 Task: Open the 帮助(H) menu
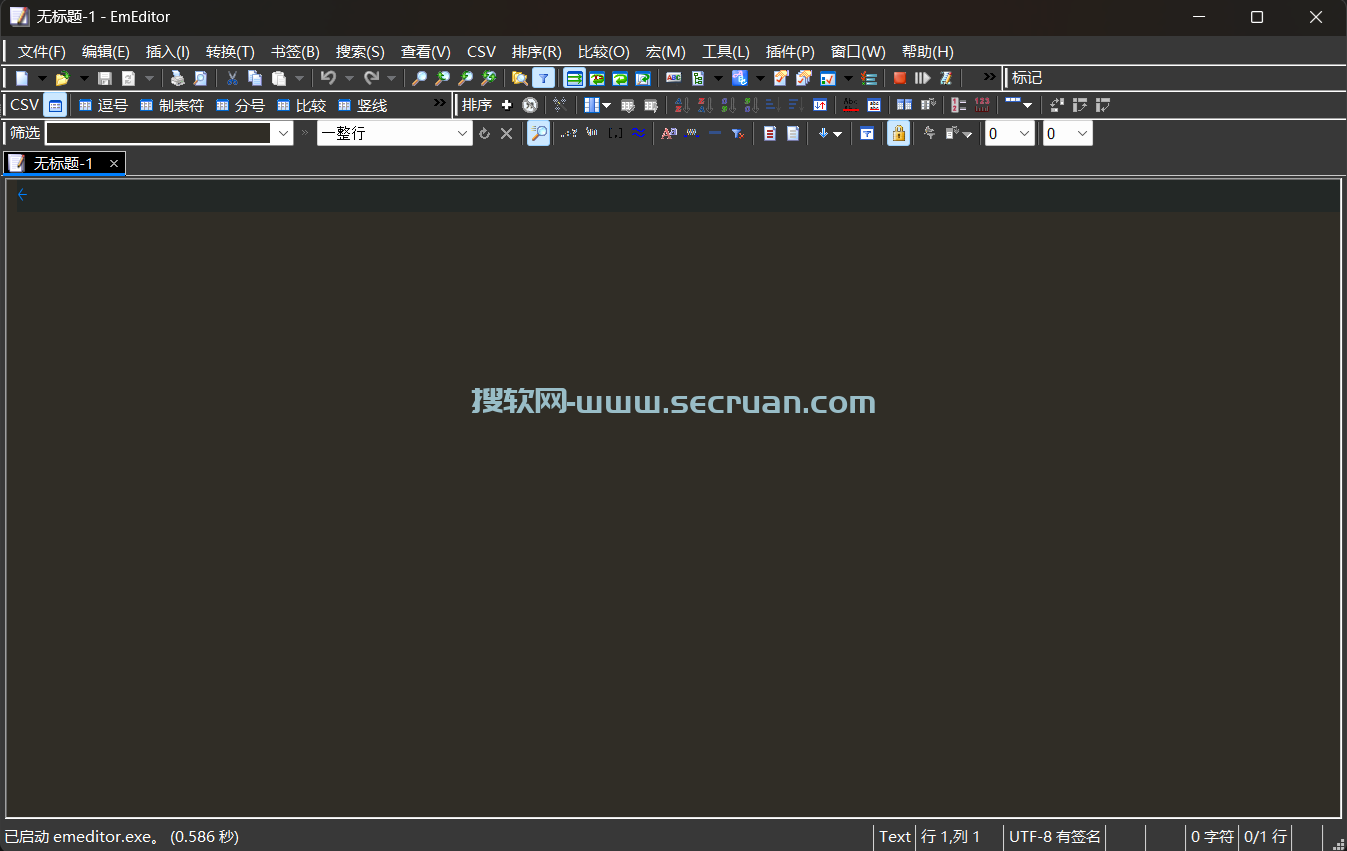tap(928, 52)
